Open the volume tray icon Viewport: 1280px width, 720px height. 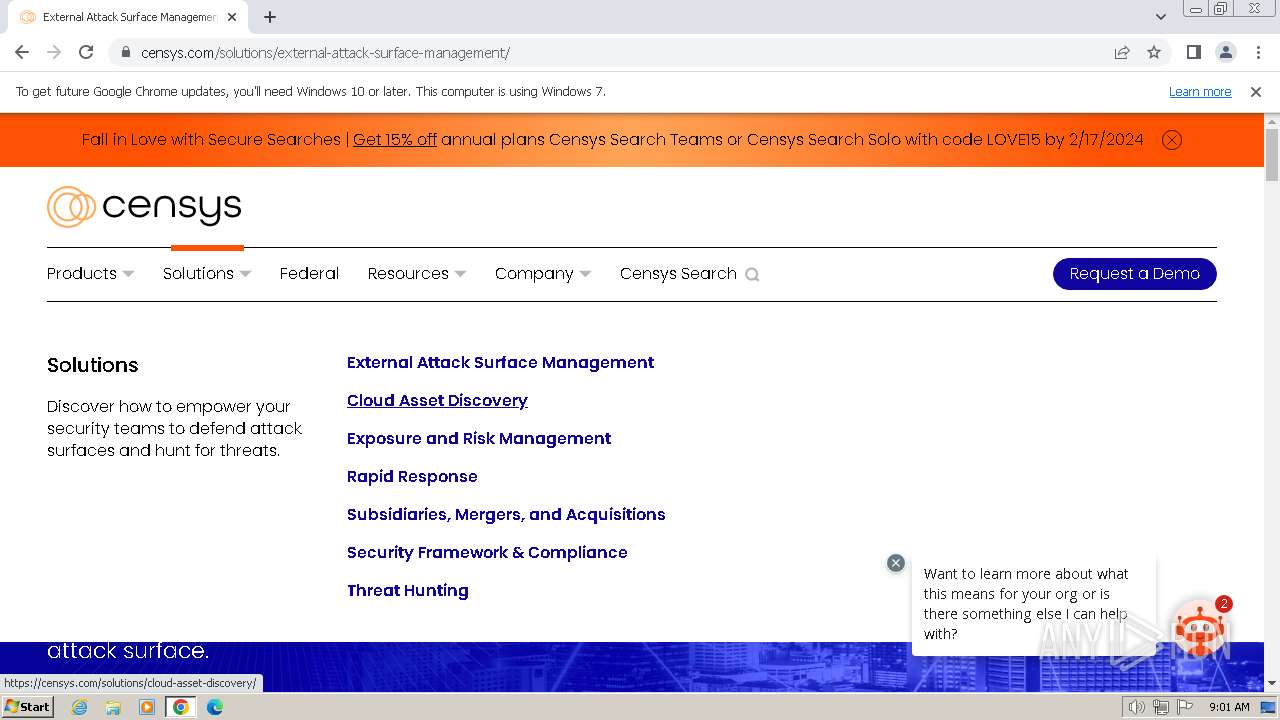click(1137, 707)
